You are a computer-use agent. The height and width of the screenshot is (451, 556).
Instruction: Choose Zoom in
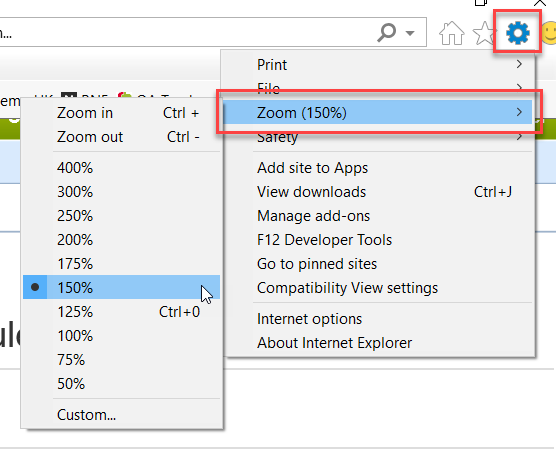(x=122, y=113)
